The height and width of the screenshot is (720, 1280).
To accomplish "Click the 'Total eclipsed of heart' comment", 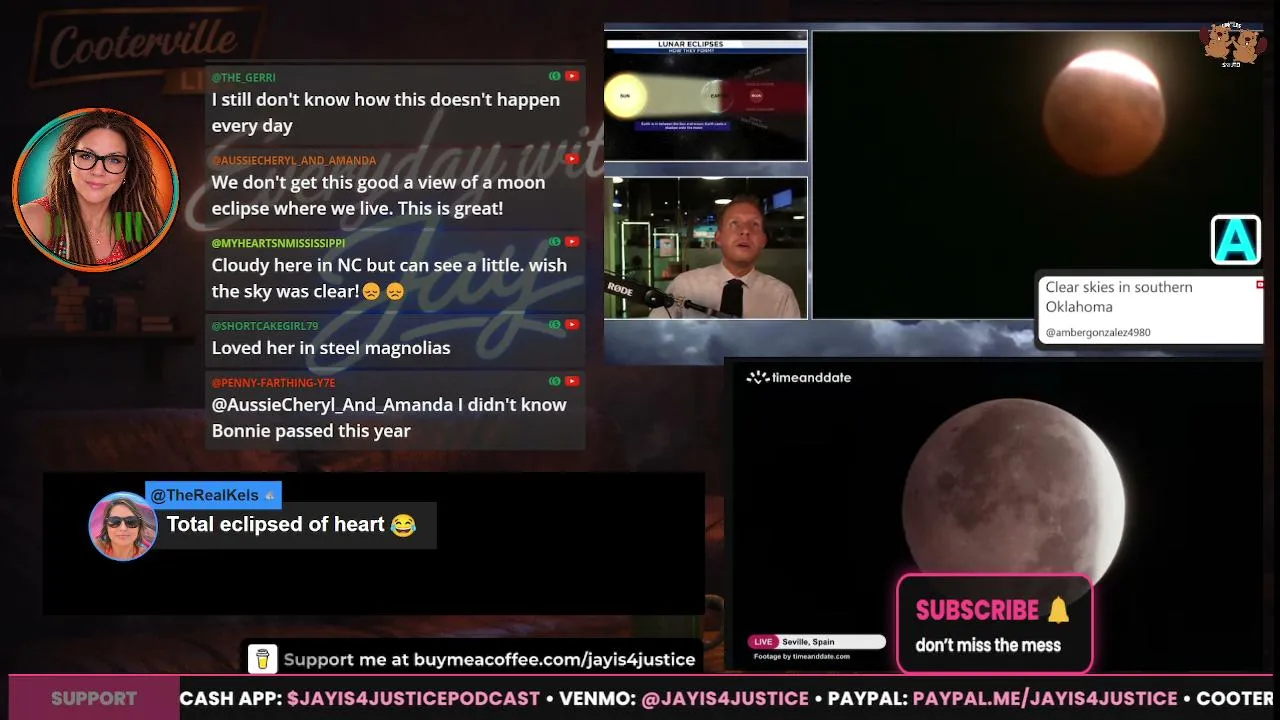I will (291, 525).
